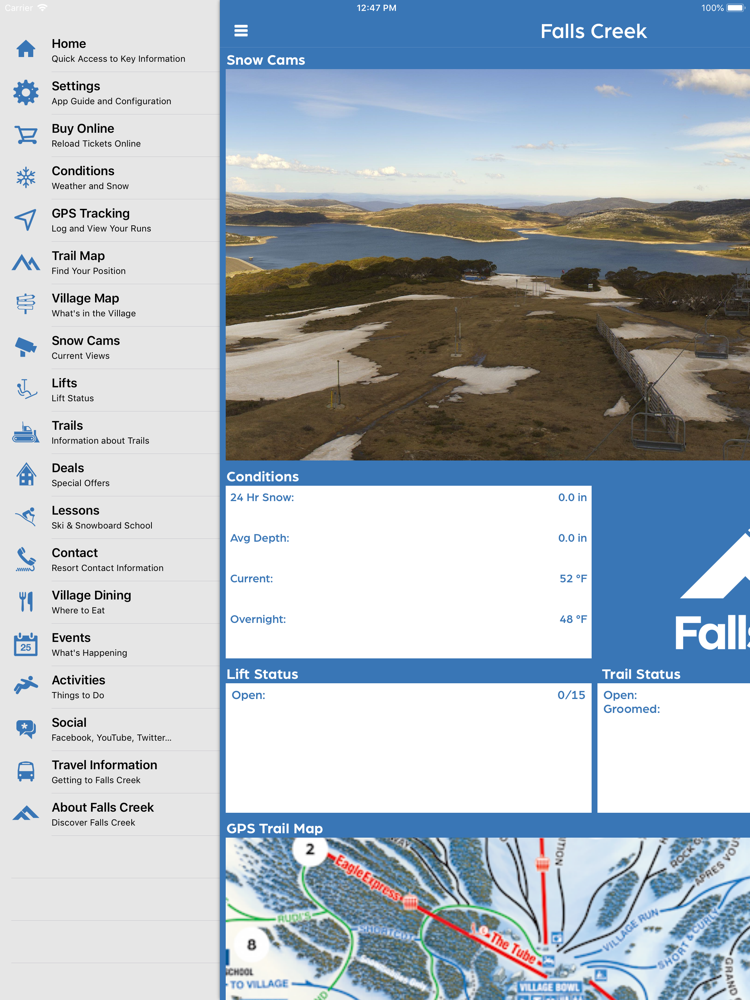Screen dimensions: 750x1000
Task: Tap the Trail Status section heading
Action: tap(641, 674)
